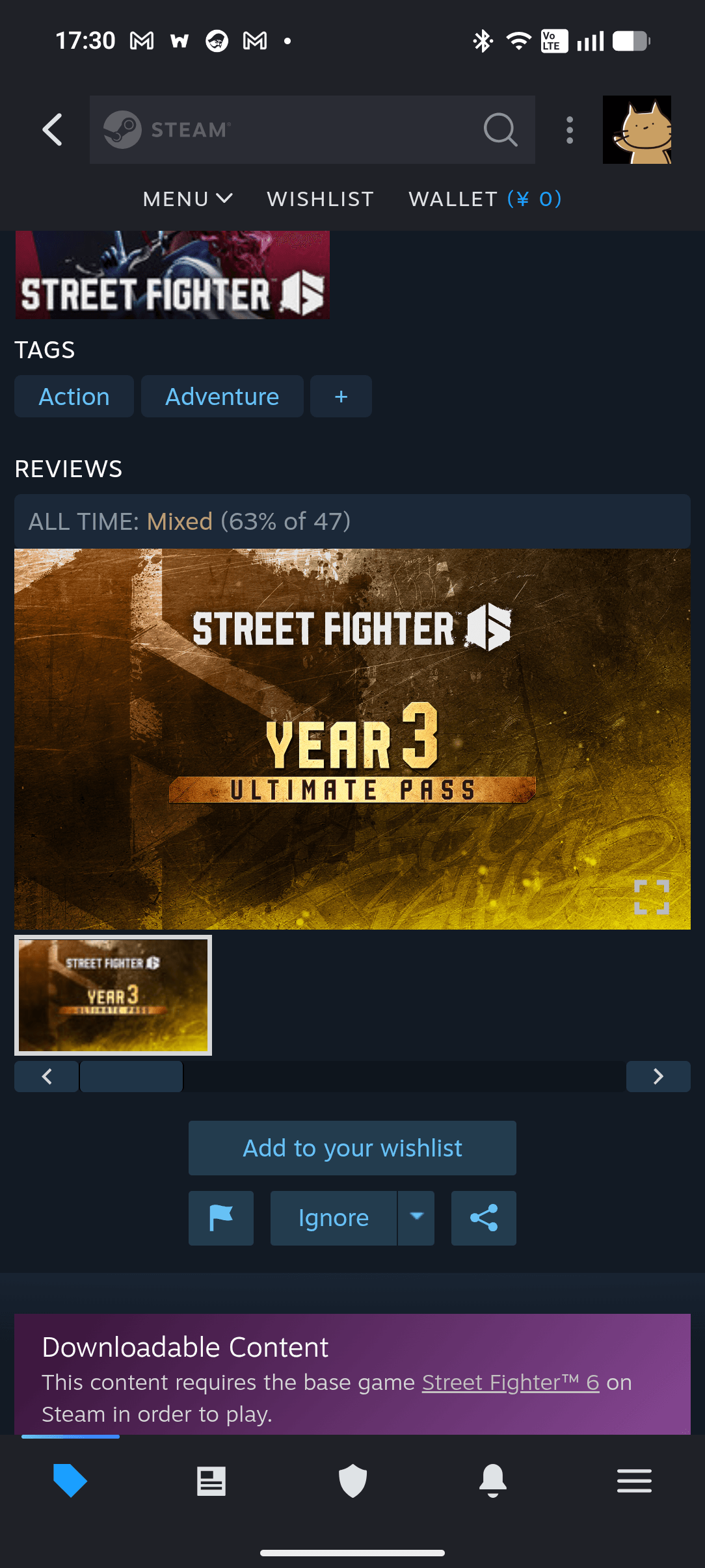Open WALLET balance page
Screen dimensions: 705x1568
485,199
